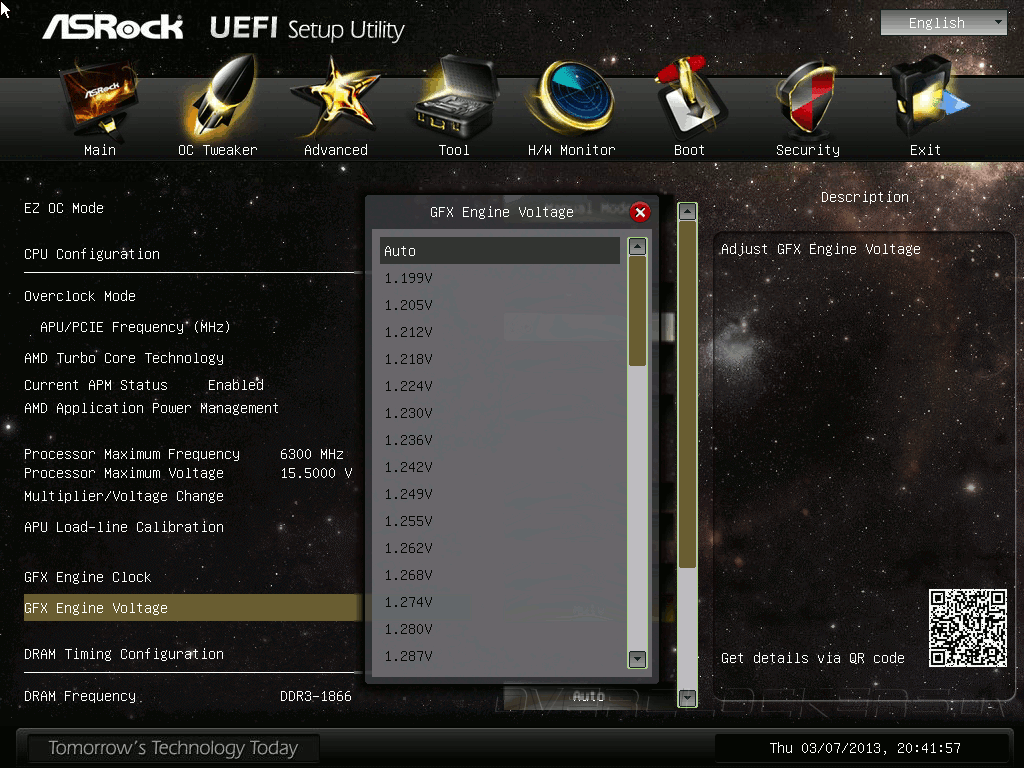Choose the 1.212V voltage option
This screenshot has height=768, width=1024.
click(x=500, y=332)
